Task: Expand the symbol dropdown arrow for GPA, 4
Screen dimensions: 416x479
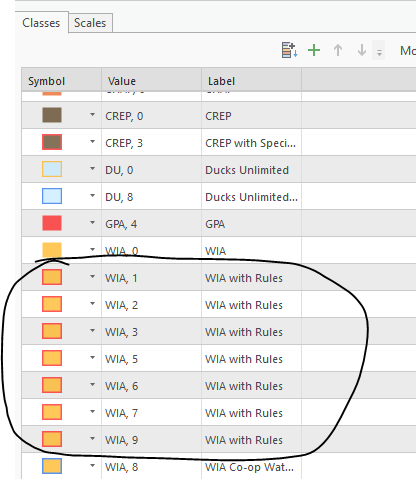Action: pos(92,223)
